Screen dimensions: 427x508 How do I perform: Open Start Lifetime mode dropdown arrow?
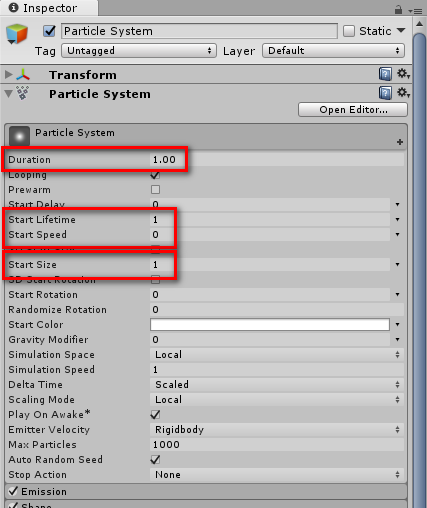(397, 219)
